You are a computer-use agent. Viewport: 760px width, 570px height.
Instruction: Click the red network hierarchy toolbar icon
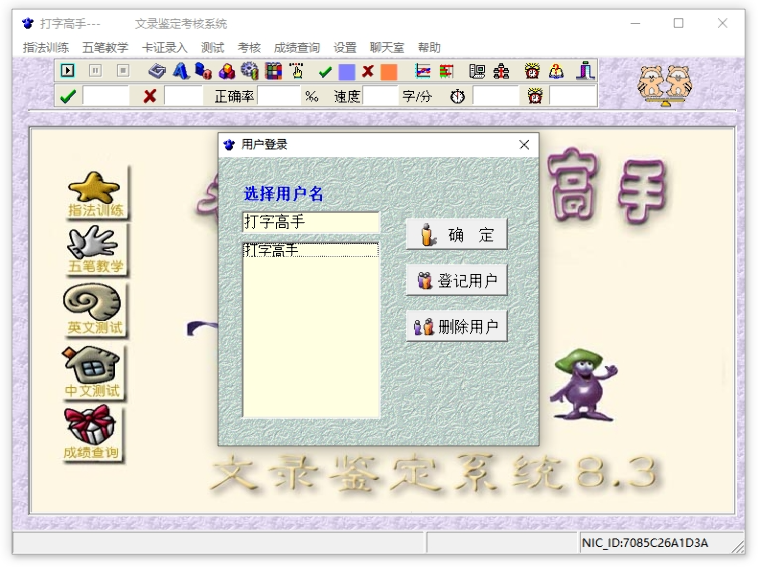pyautogui.click(x=501, y=71)
